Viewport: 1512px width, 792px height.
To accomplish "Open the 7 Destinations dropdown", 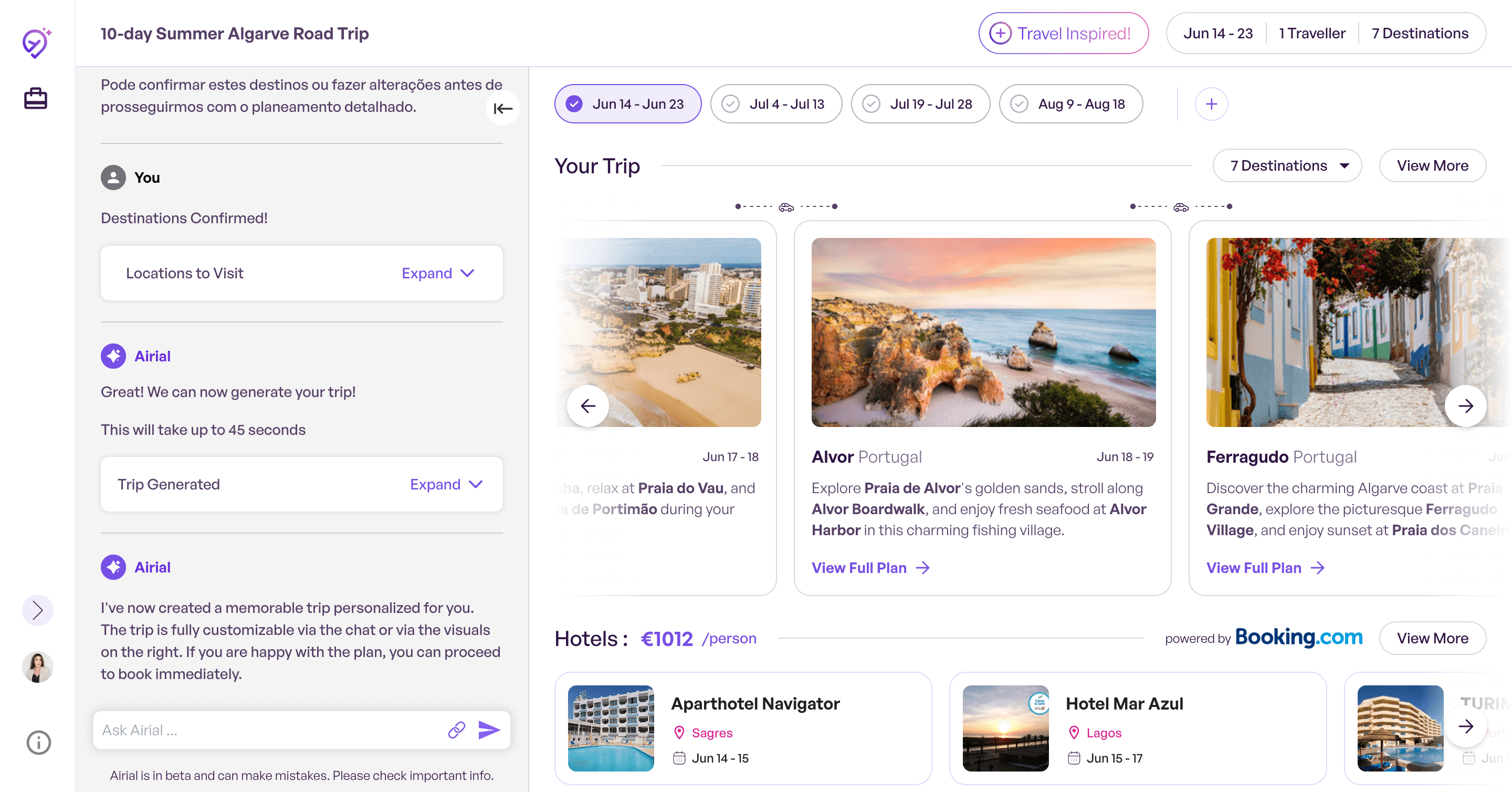I will [1287, 165].
